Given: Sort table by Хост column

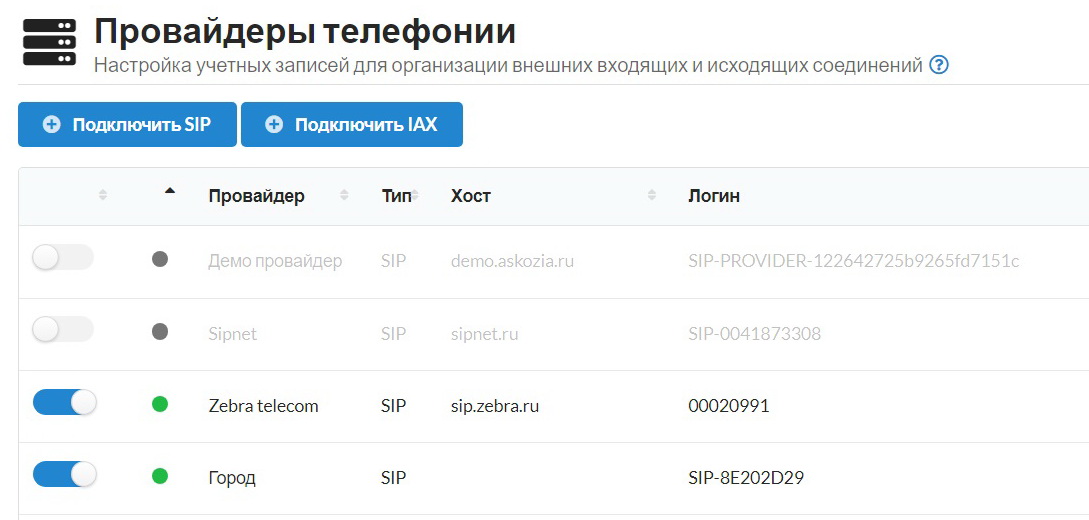Looking at the screenshot, I should pos(471,196).
